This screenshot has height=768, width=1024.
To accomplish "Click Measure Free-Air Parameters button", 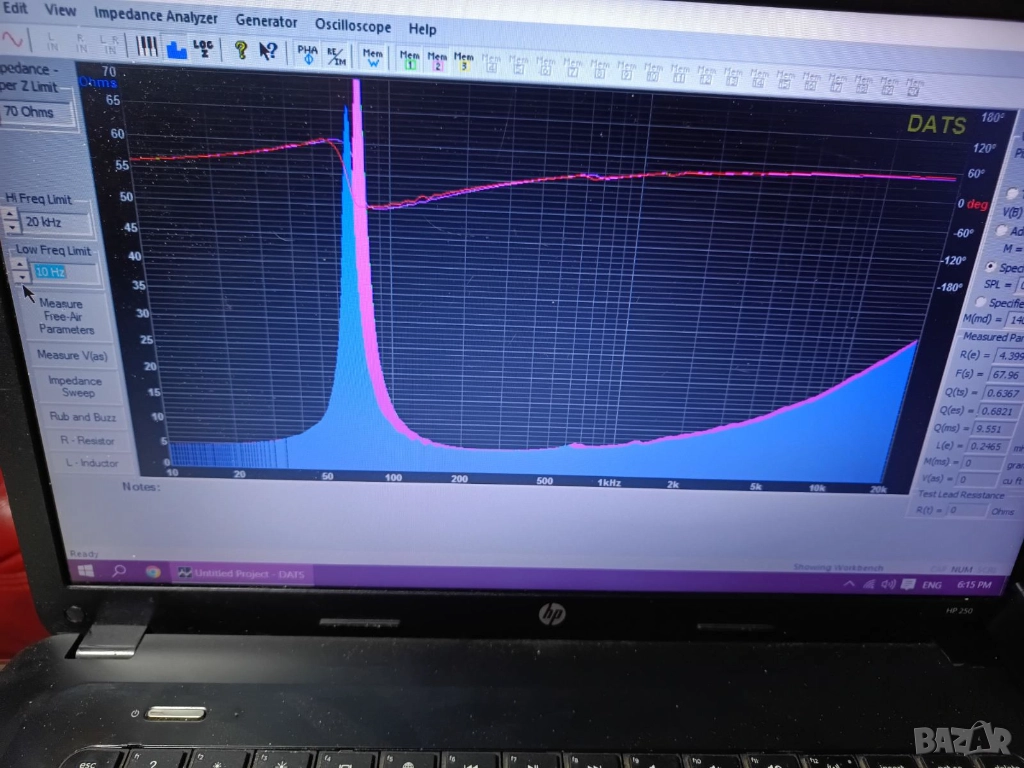I will [66, 316].
